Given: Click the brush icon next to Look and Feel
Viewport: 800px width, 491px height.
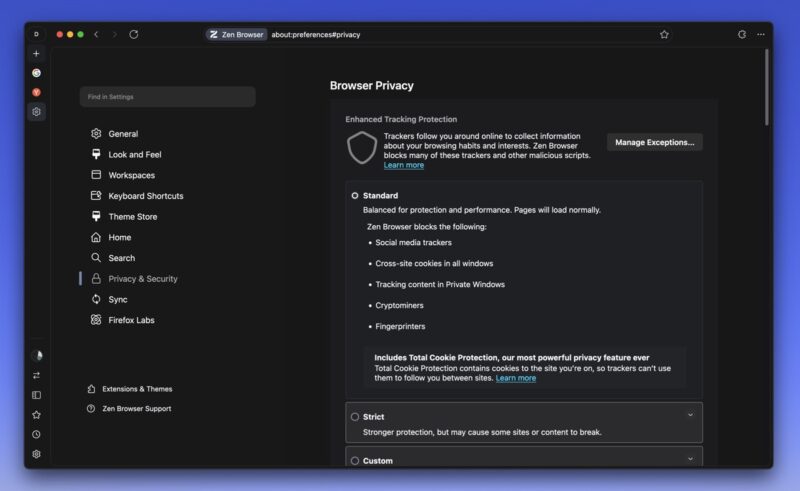Looking at the screenshot, I should pyautogui.click(x=96, y=154).
